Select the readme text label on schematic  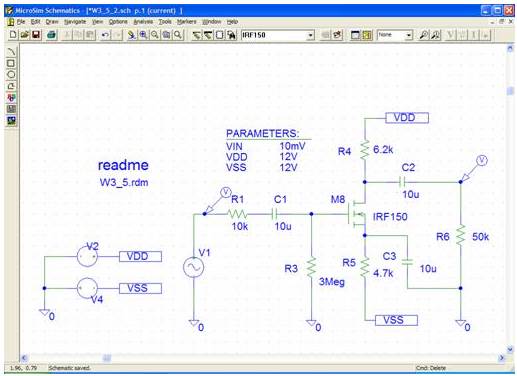click(x=123, y=165)
